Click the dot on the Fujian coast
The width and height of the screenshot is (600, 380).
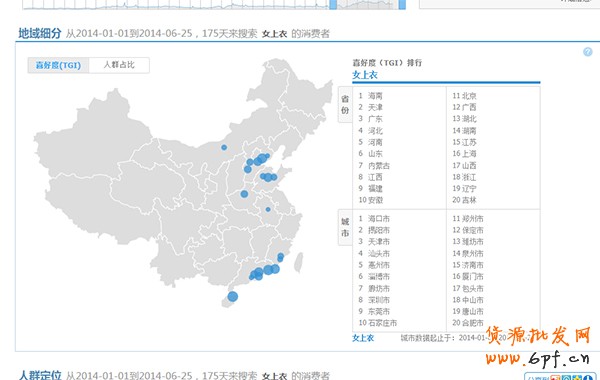click(x=280, y=257)
